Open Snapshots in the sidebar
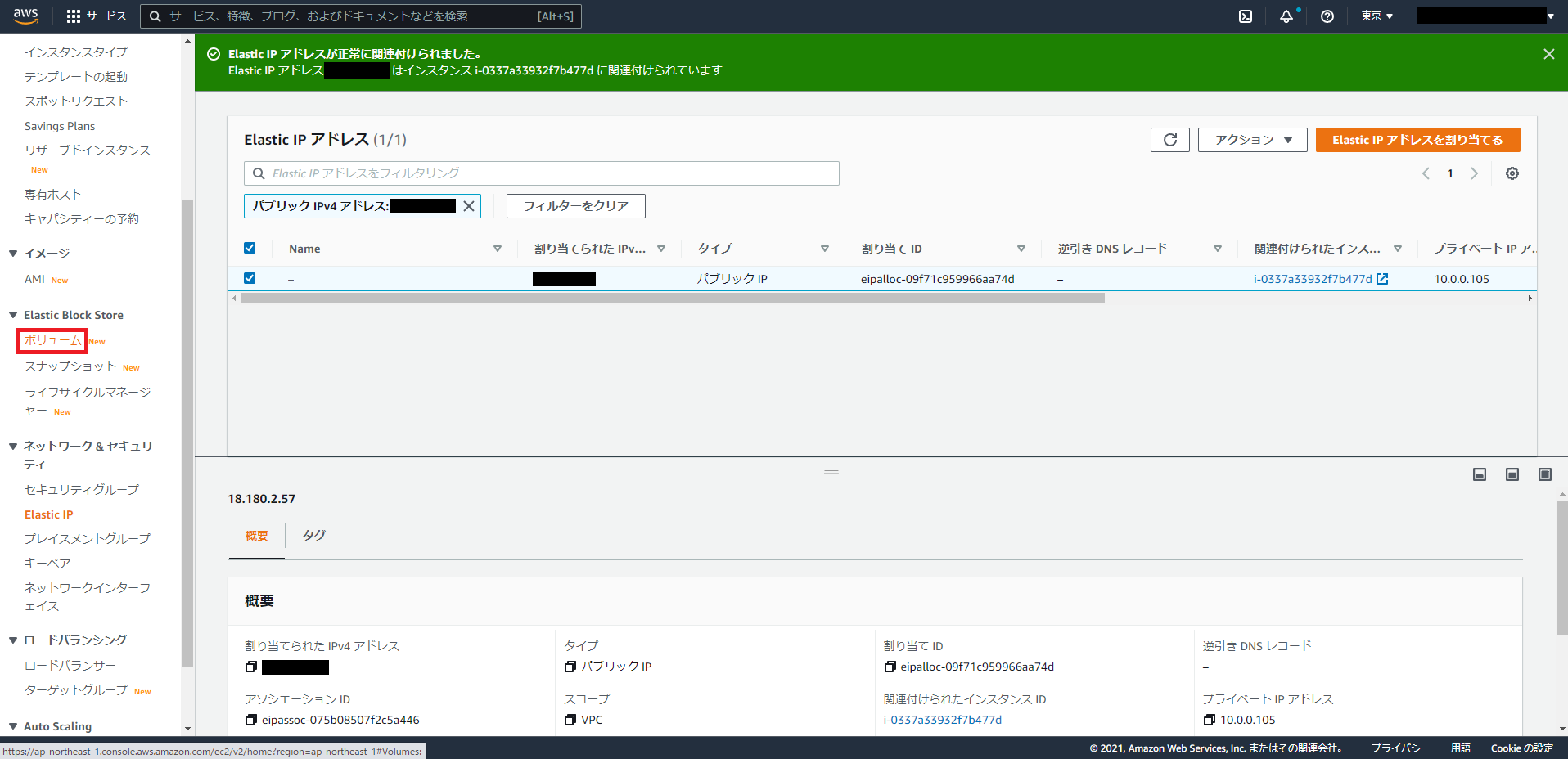The width and height of the screenshot is (1568, 759). (x=70, y=366)
